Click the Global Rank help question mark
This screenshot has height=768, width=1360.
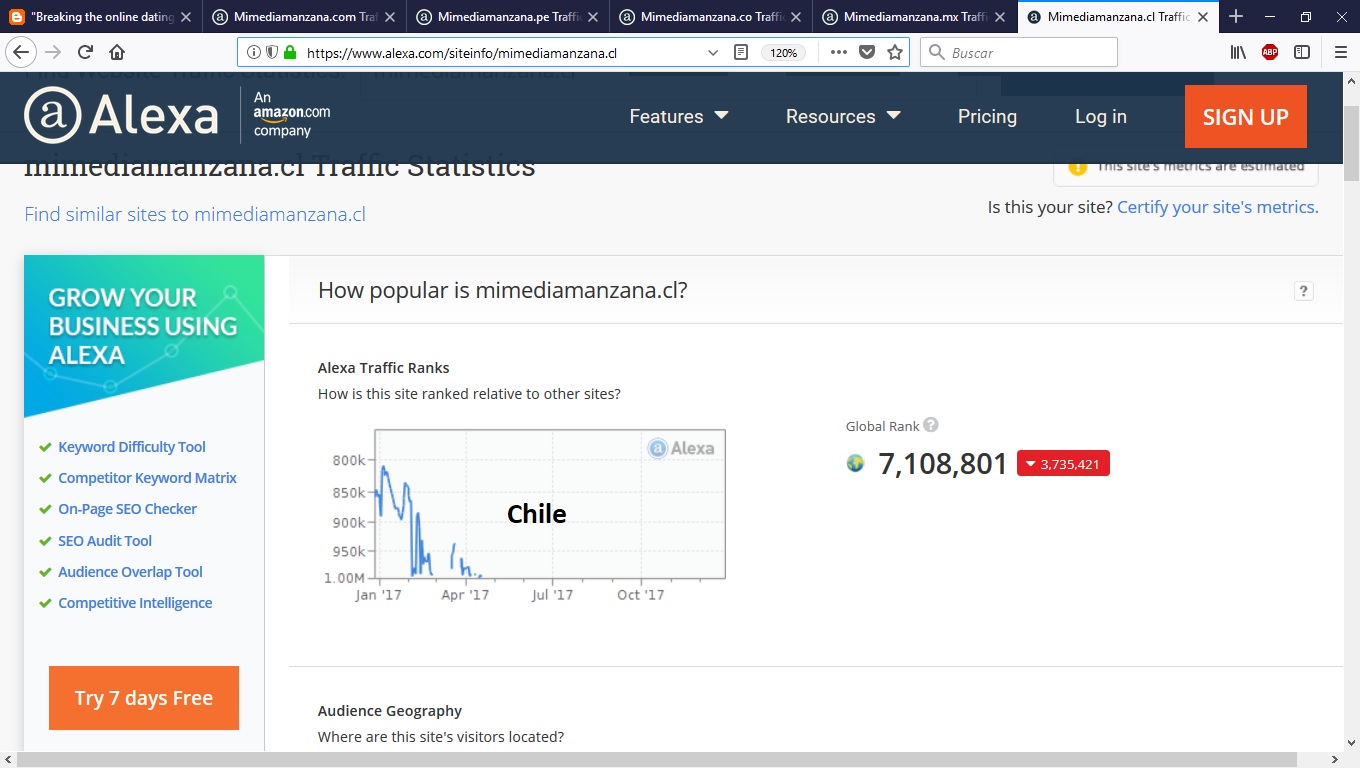(931, 425)
